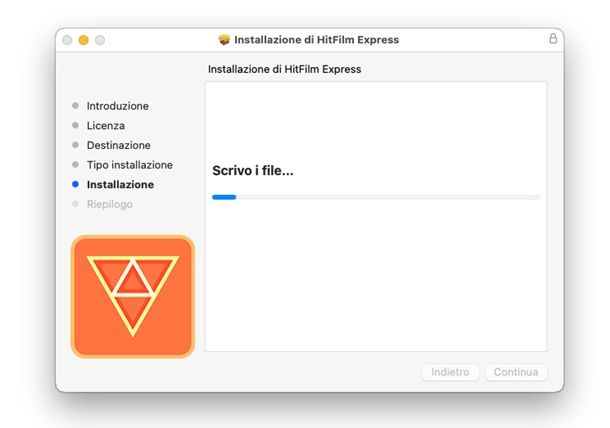
Task: Select the bold Installazione step label
Action: click(120, 185)
